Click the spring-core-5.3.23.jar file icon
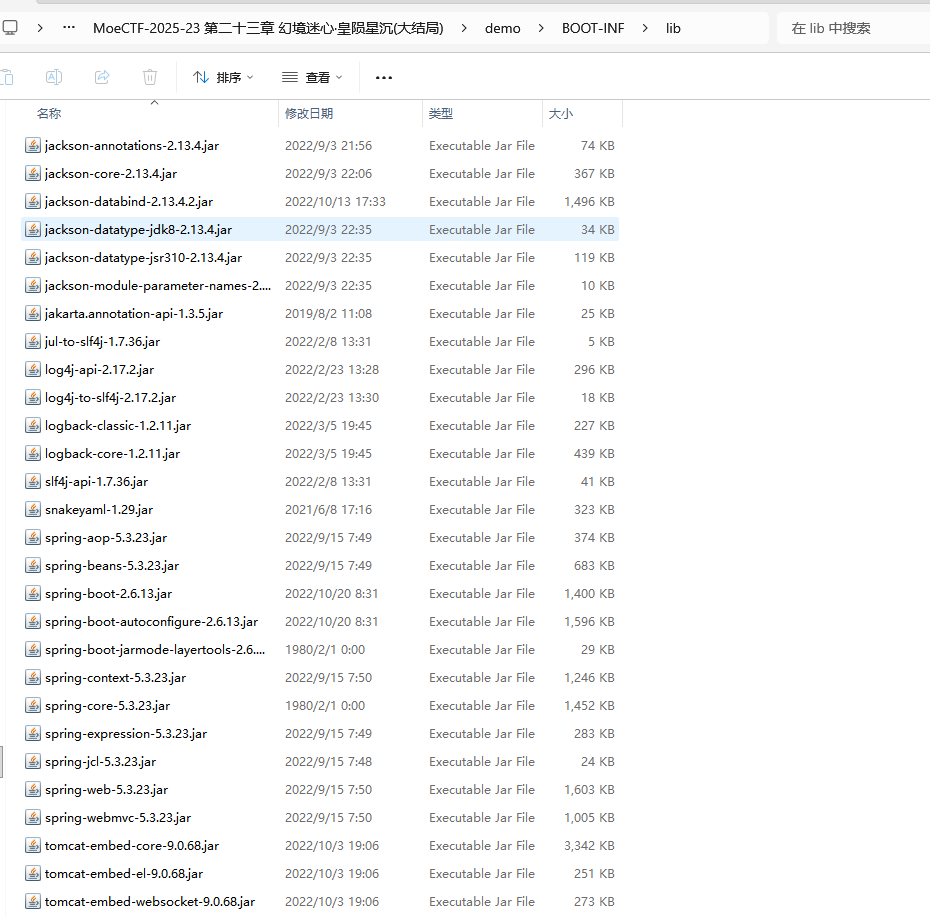930x917 pixels. [x=33, y=706]
